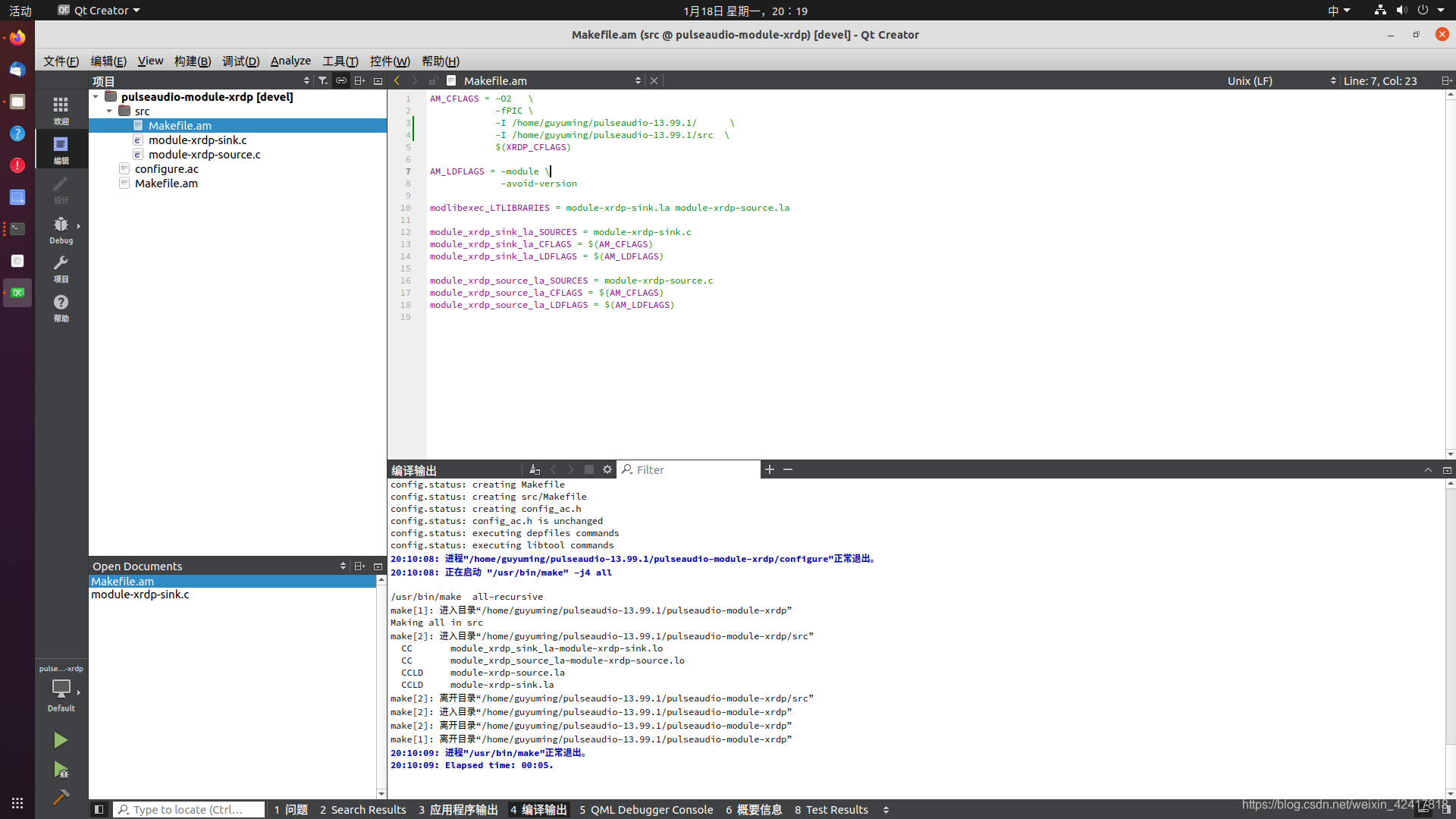Toggle synchronize with editor link icon
The height and width of the screenshot is (819, 1456).
pyautogui.click(x=341, y=80)
